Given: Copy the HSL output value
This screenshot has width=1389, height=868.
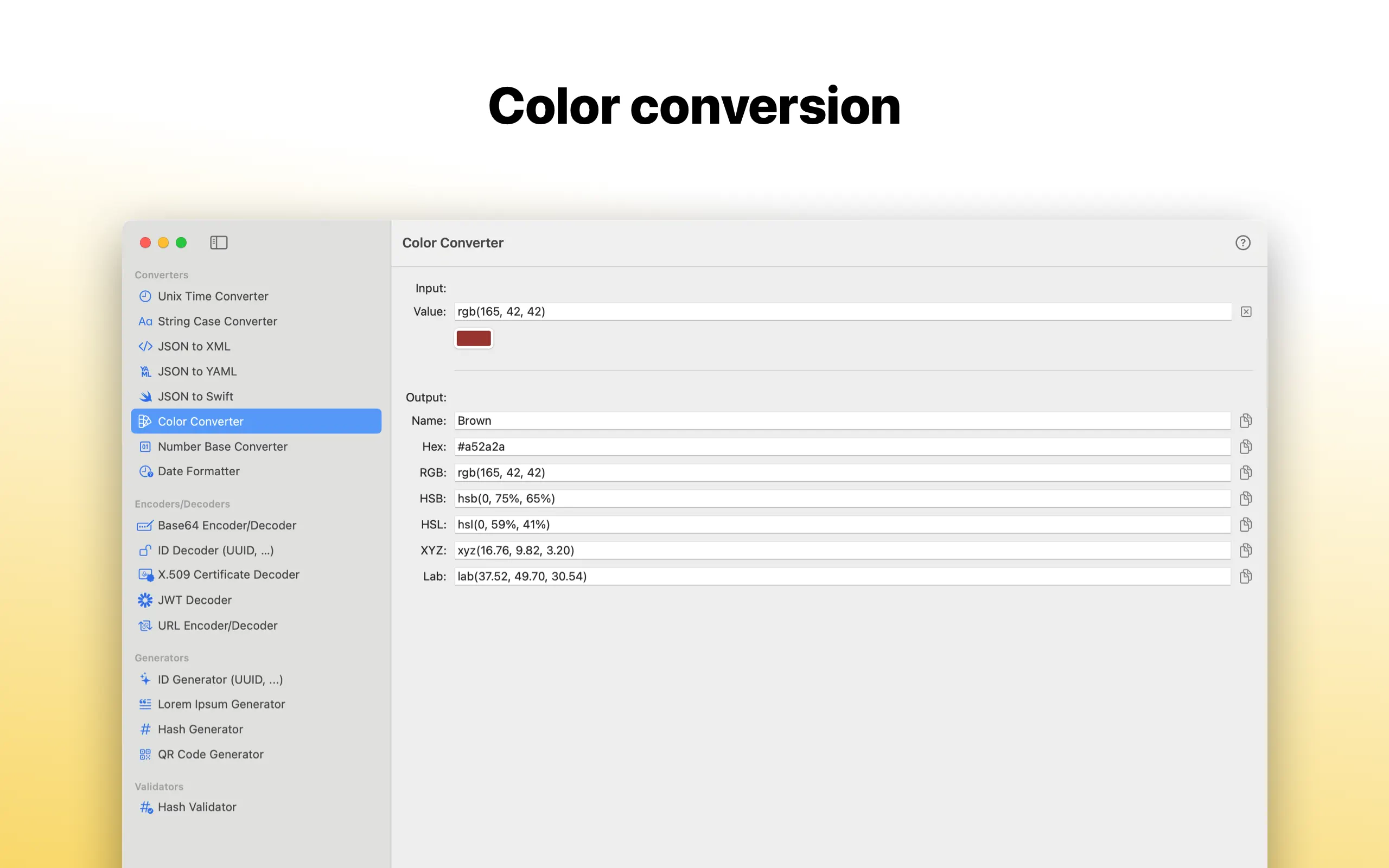Looking at the screenshot, I should tap(1245, 525).
